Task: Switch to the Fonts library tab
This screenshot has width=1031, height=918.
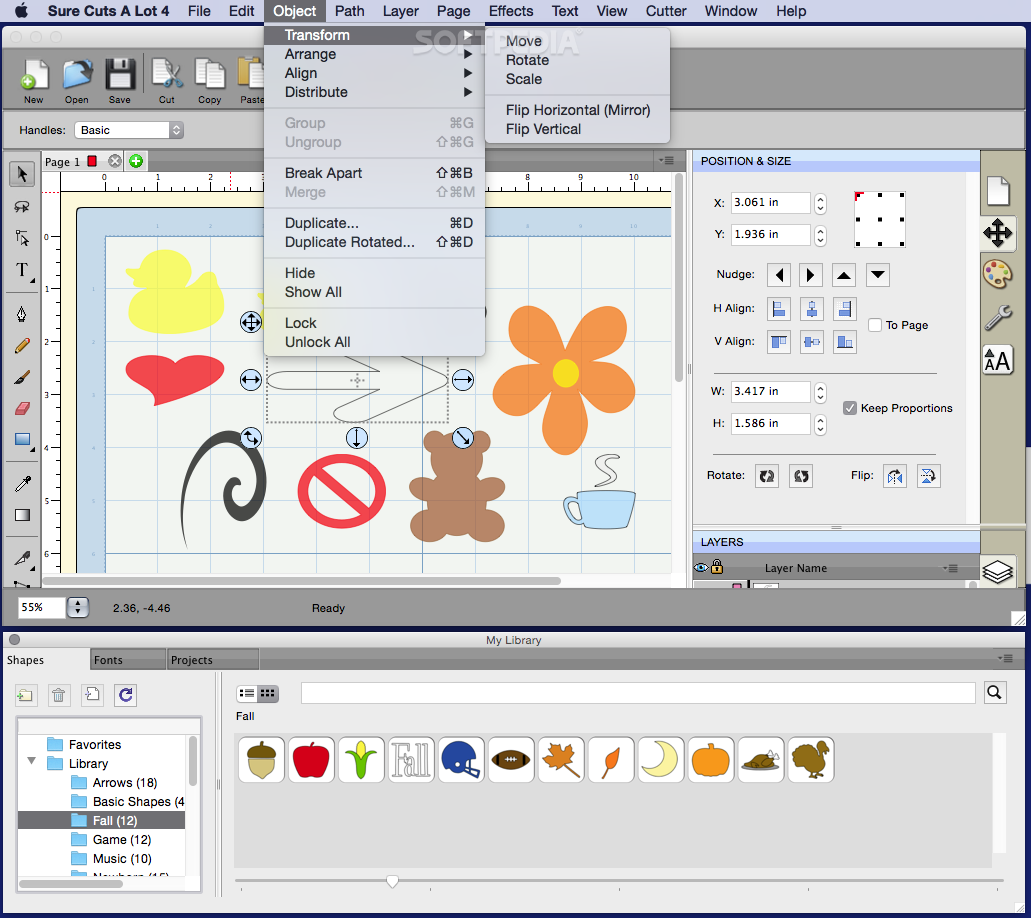Action: tap(128, 660)
